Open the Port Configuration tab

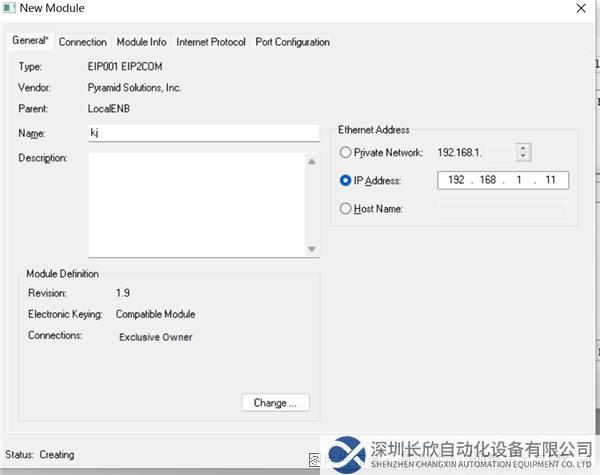pos(292,42)
